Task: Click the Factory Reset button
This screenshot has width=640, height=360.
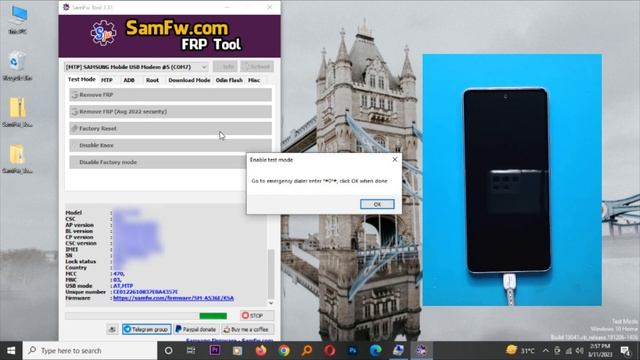Action: 170,128
